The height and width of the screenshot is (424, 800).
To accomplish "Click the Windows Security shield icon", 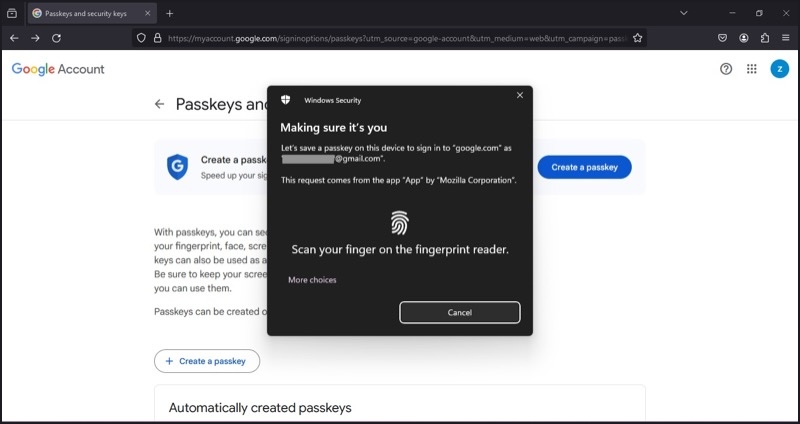I will [x=285, y=100].
